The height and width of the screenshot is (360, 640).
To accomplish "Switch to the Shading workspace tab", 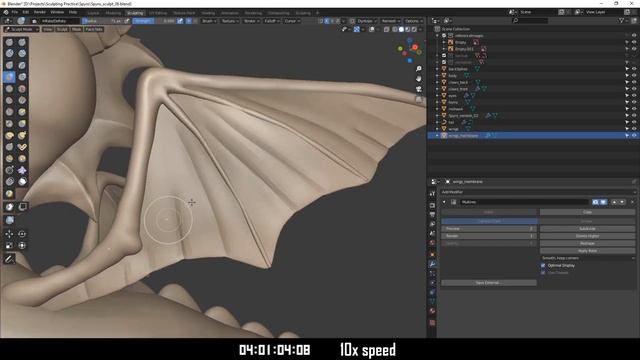I will pos(208,13).
